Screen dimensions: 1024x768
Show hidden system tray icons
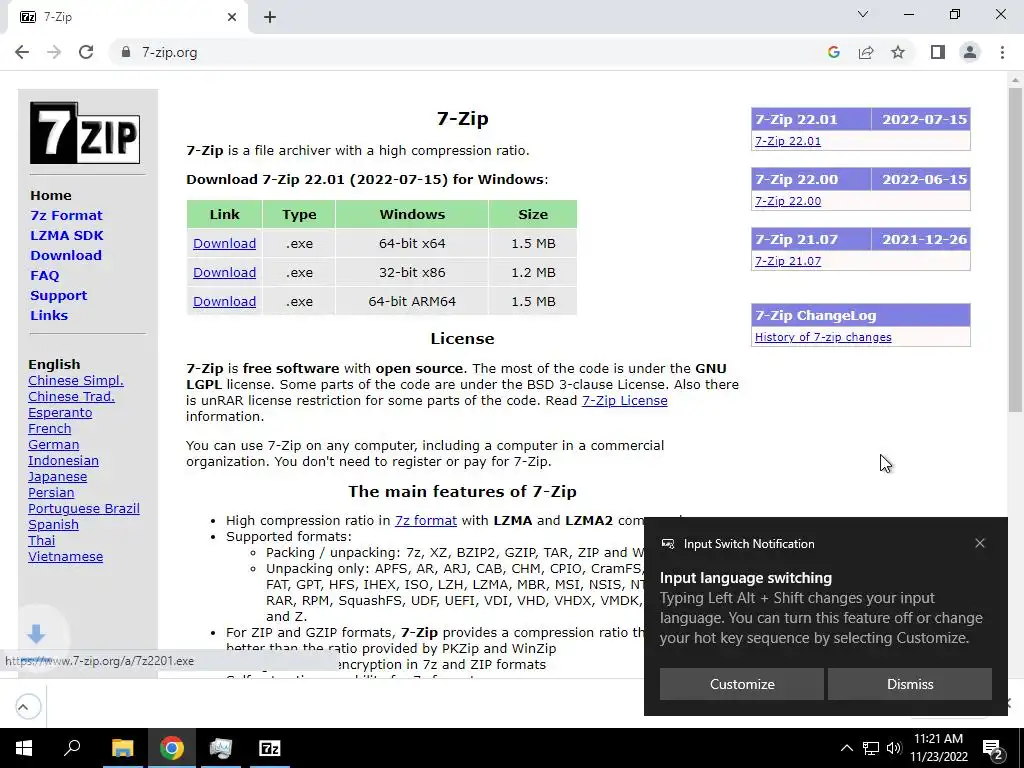[846, 748]
